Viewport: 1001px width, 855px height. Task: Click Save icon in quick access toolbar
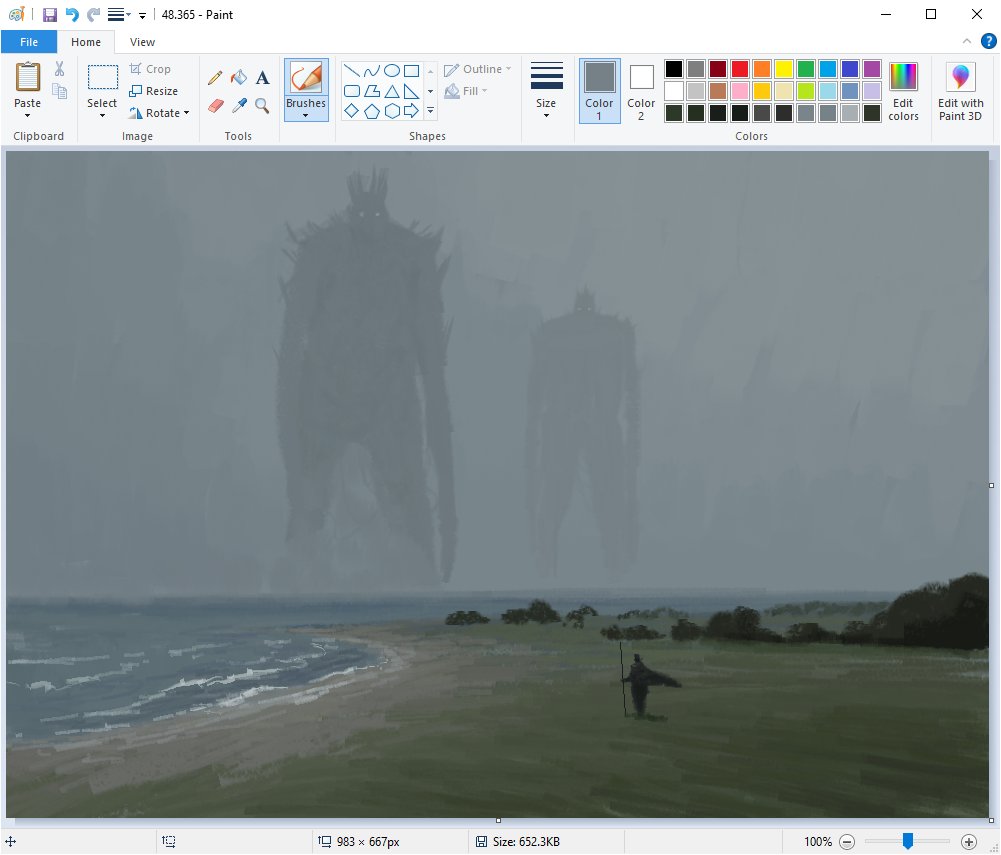click(50, 15)
